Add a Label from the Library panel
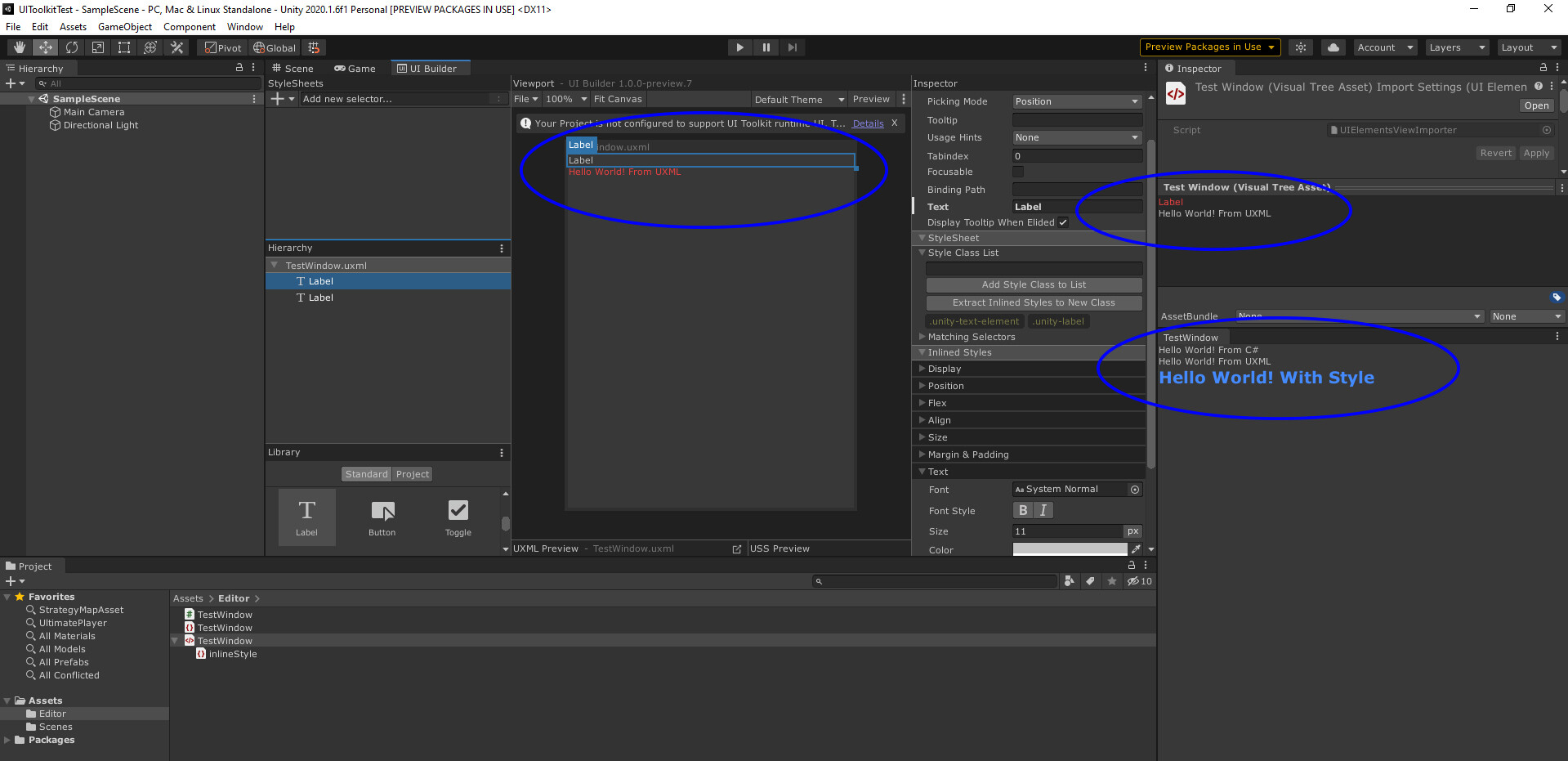 point(306,517)
